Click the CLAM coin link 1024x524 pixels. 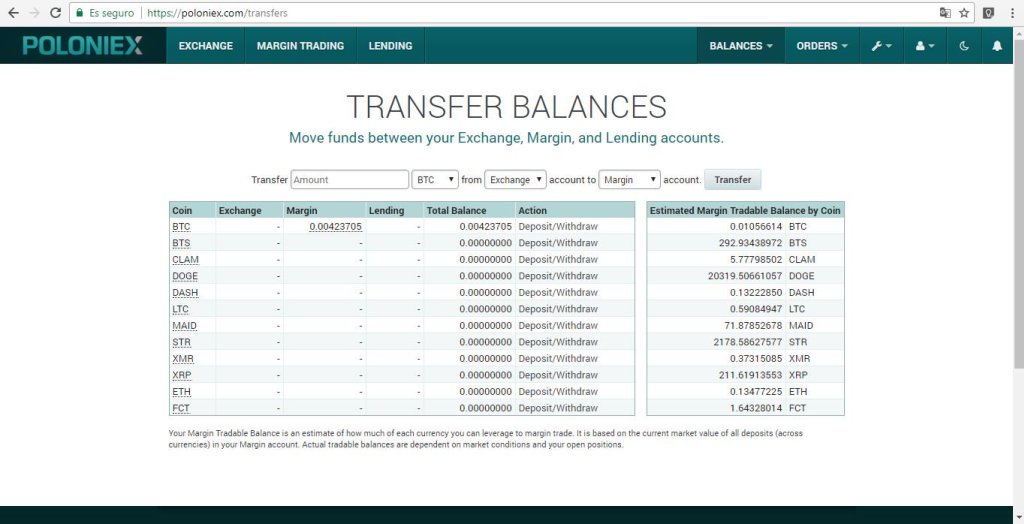tap(185, 259)
